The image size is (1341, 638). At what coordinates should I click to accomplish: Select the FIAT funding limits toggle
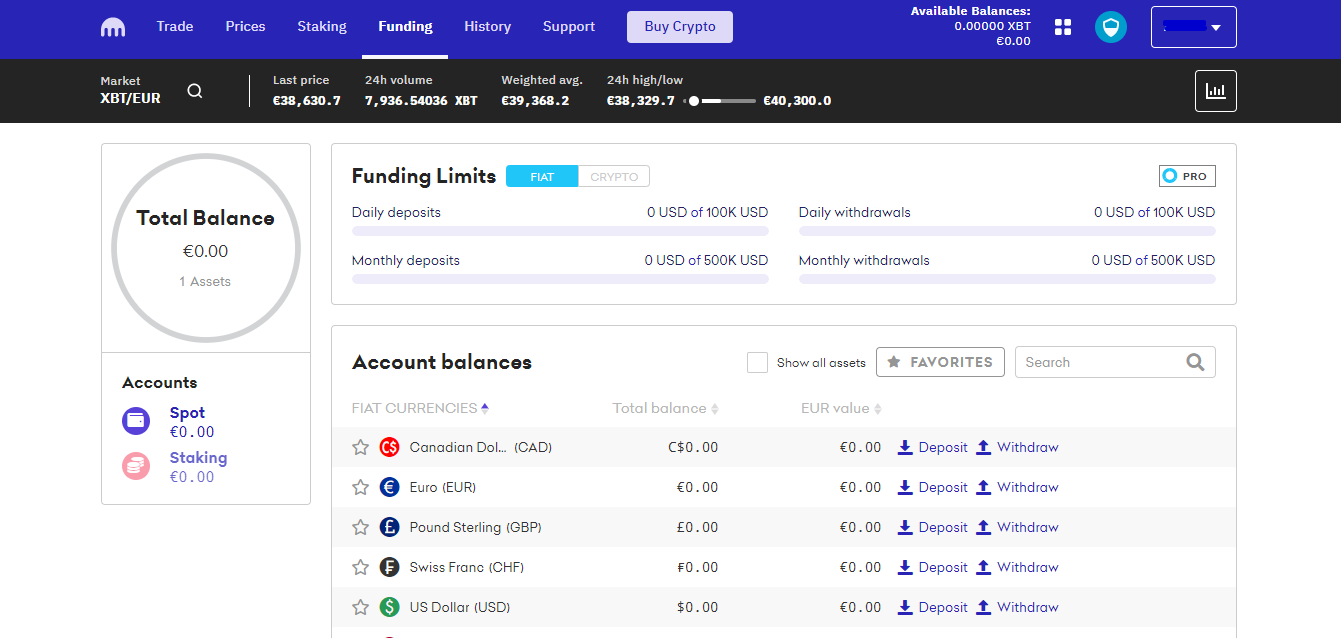click(542, 177)
